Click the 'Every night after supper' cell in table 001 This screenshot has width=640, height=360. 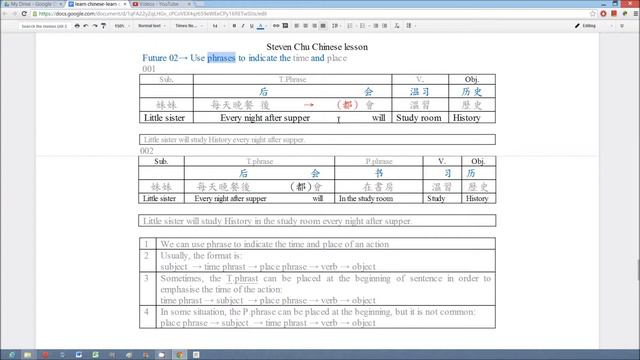(x=292, y=118)
